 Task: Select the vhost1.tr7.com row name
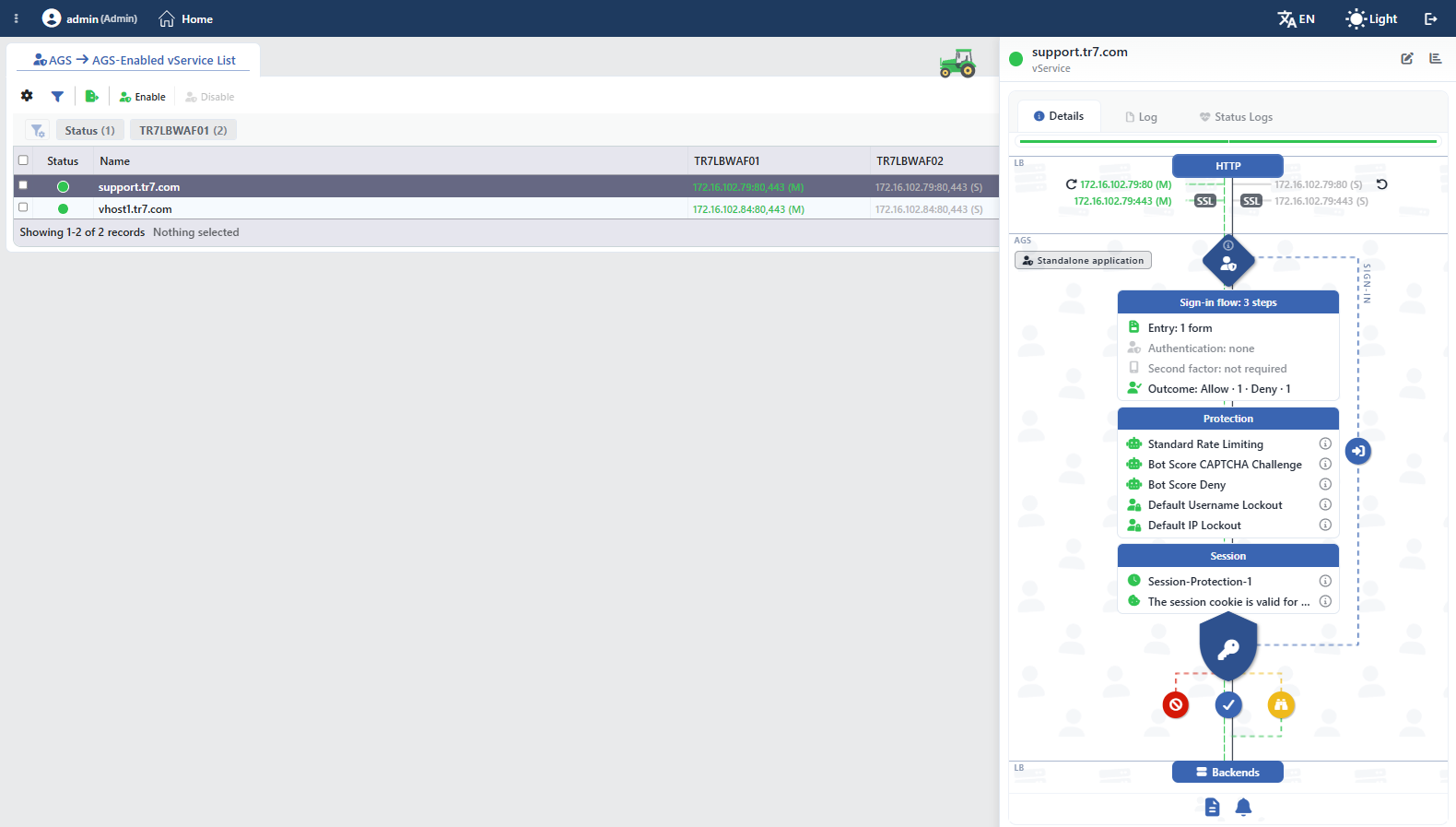[135, 209]
